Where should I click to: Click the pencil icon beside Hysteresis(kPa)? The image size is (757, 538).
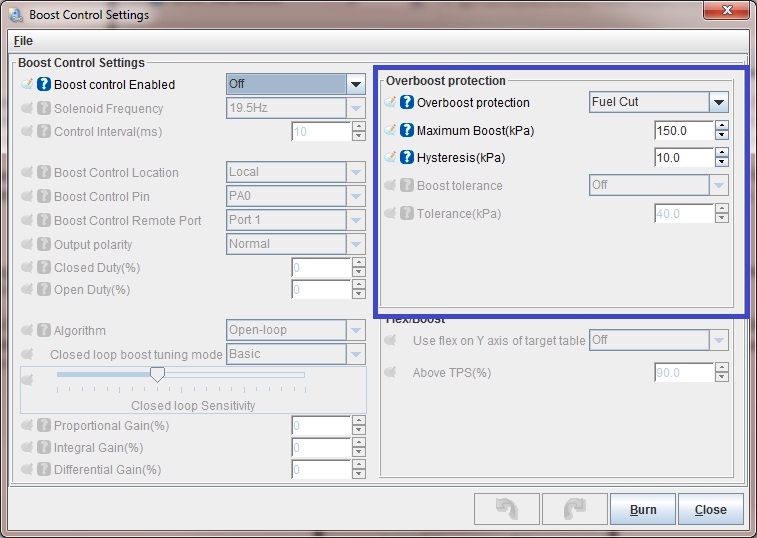click(390, 158)
